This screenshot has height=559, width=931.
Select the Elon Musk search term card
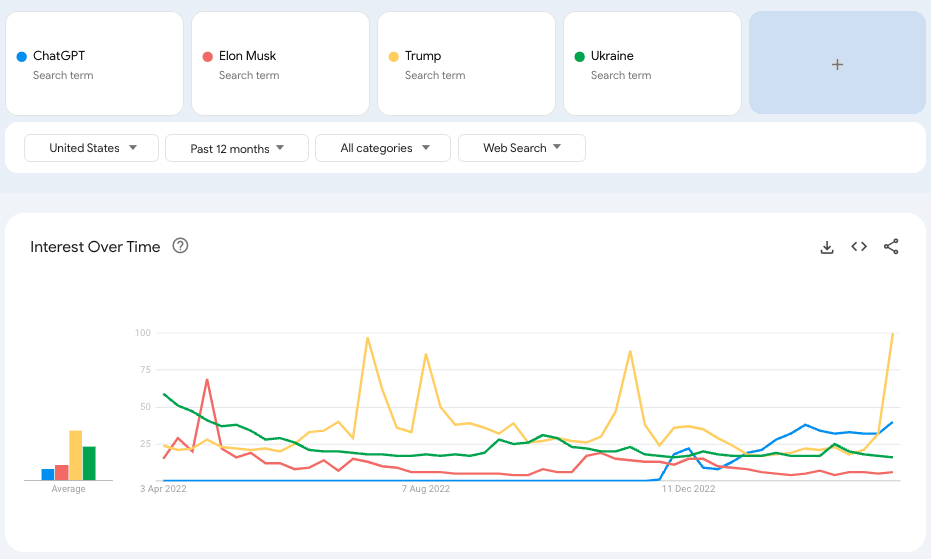(x=281, y=64)
